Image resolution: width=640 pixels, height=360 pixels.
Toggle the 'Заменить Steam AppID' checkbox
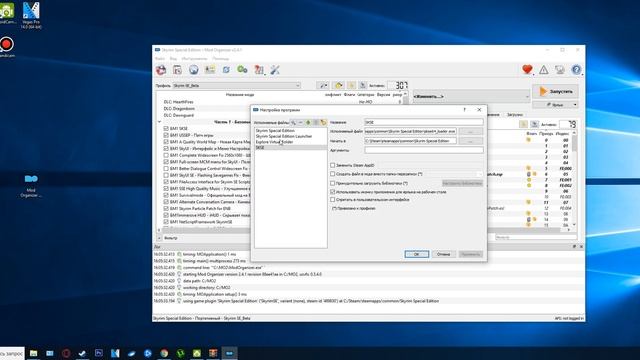[x=333, y=165]
